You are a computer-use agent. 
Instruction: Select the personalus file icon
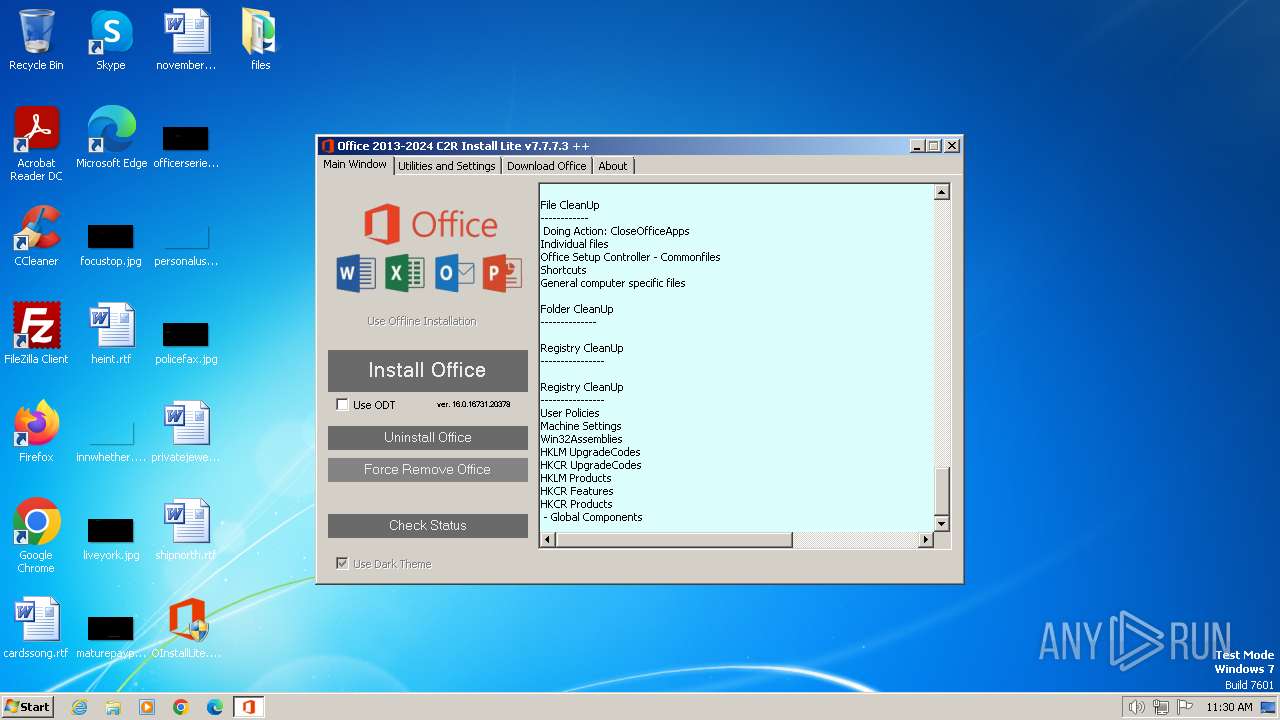[186, 244]
